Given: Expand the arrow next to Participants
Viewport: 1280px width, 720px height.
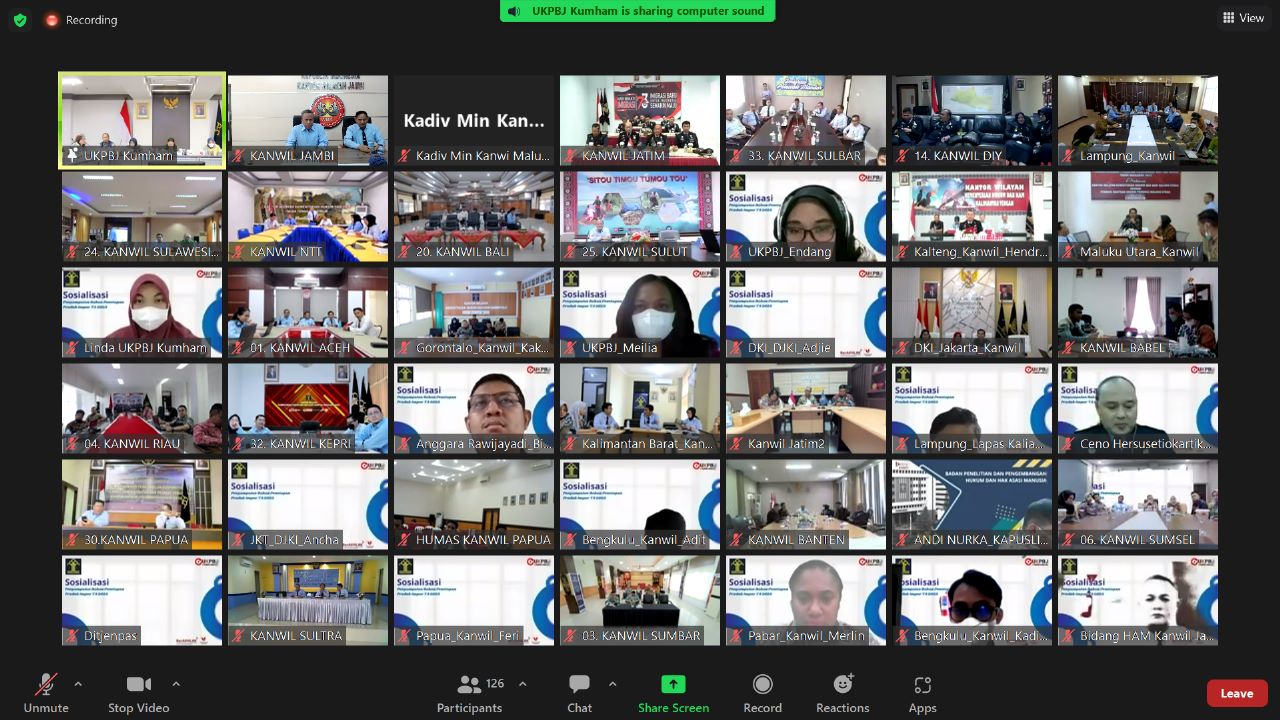Looking at the screenshot, I should (x=522, y=684).
